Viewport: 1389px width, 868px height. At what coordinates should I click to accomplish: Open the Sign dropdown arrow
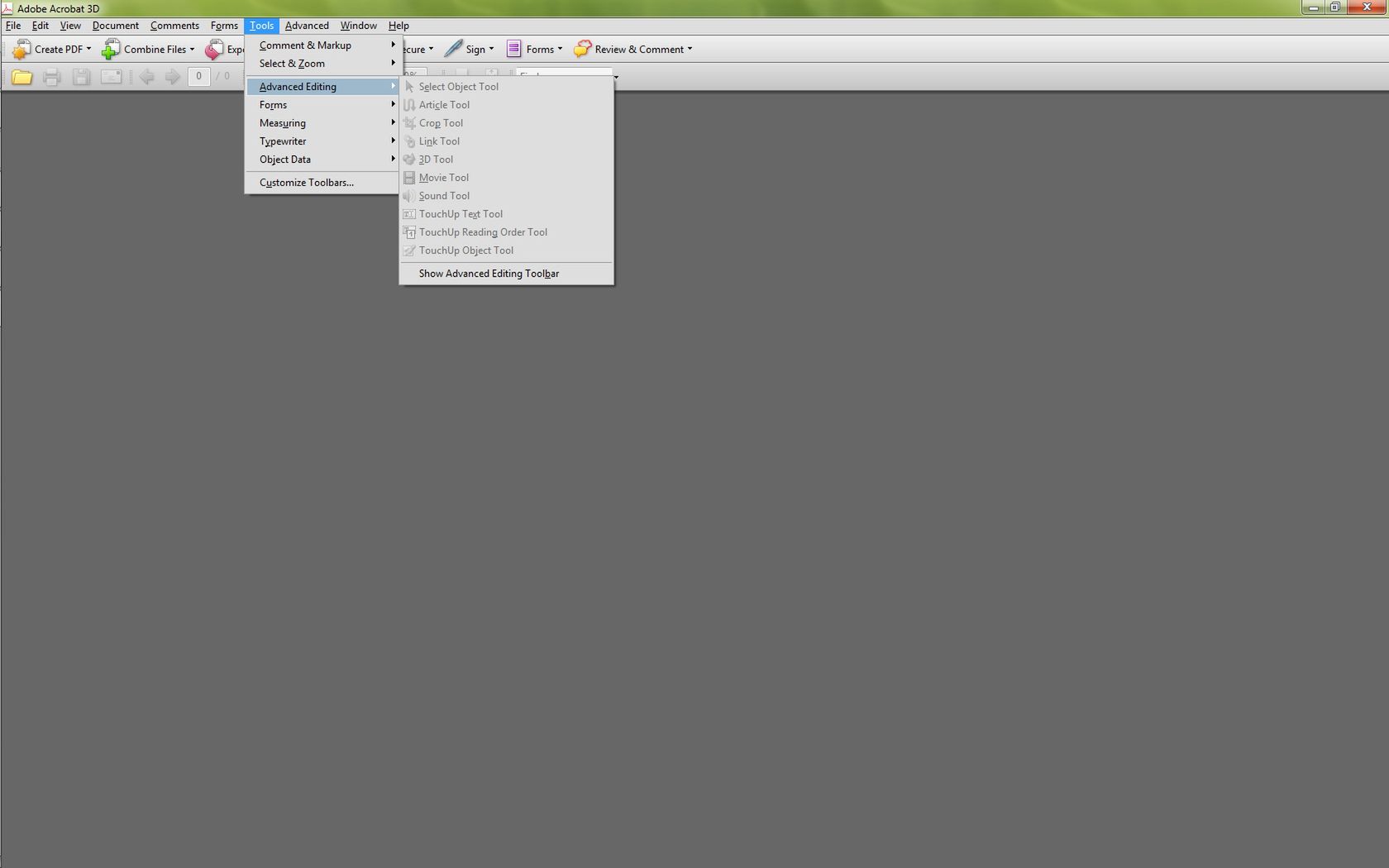[x=491, y=49]
